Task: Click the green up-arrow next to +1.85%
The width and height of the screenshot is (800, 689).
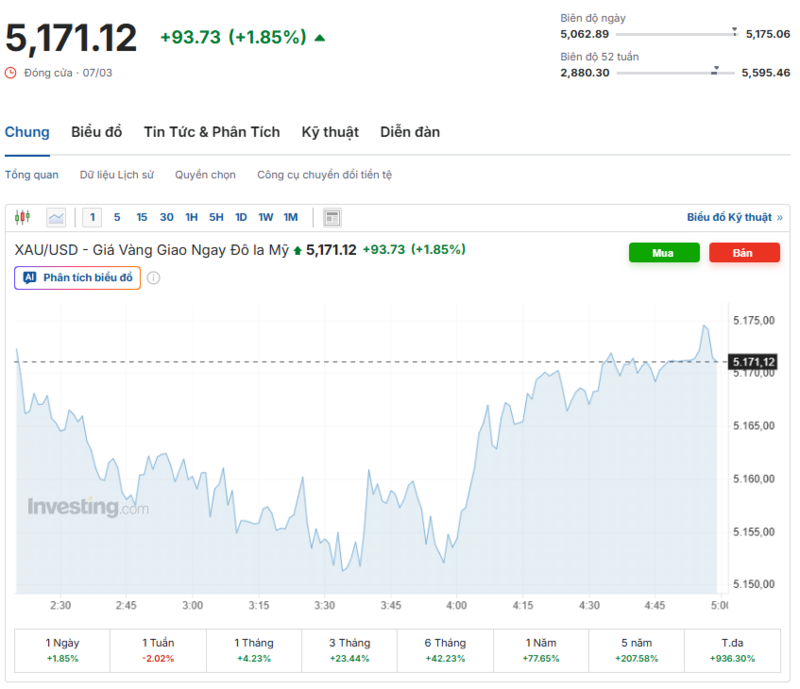Action: [320, 38]
